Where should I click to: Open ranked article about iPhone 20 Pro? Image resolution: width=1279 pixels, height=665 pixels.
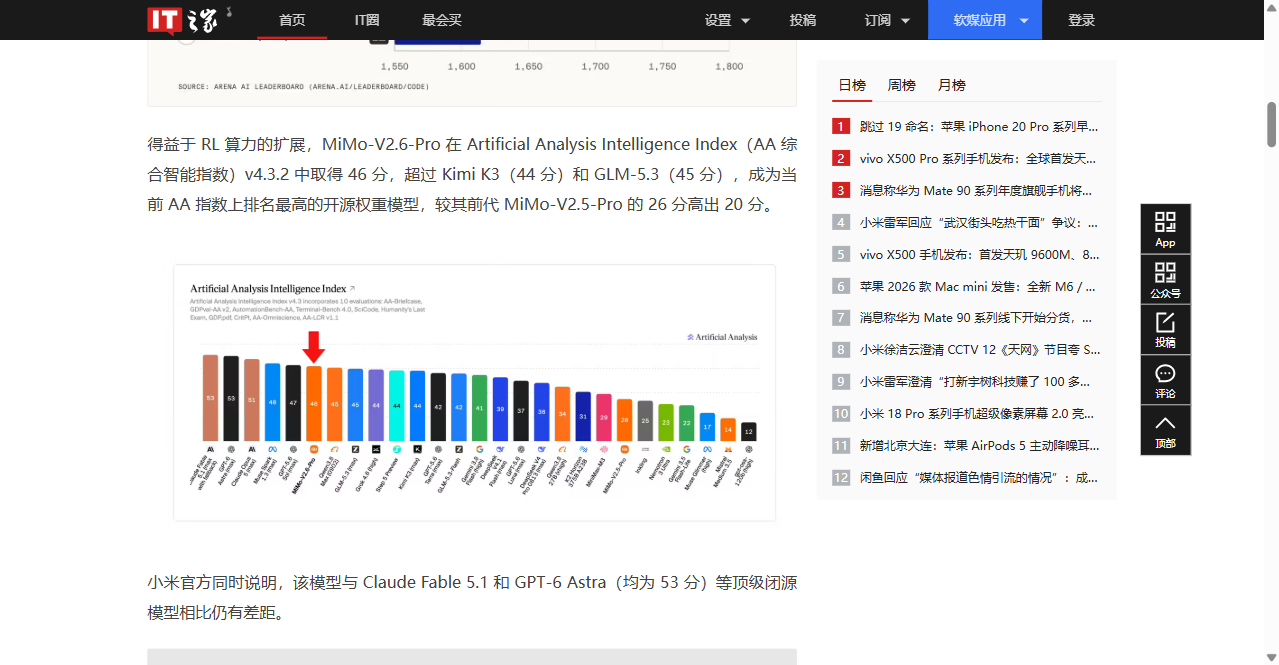coord(979,126)
